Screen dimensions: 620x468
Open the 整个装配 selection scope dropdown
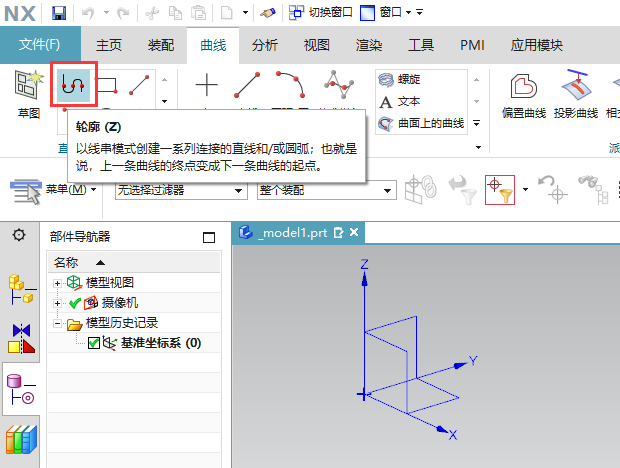[x=327, y=191]
